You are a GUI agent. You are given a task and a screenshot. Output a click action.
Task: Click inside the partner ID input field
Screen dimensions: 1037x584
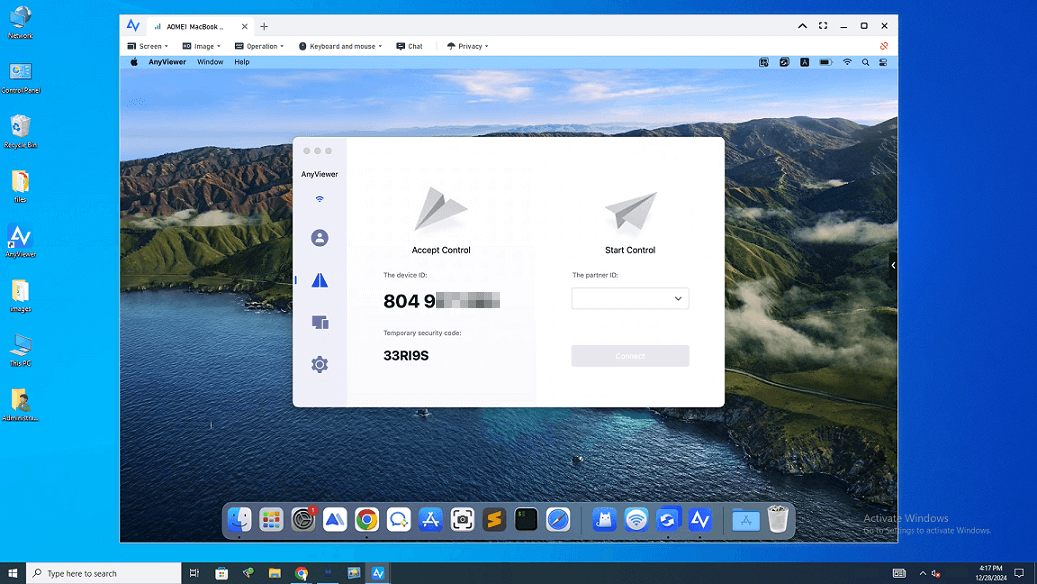point(620,299)
